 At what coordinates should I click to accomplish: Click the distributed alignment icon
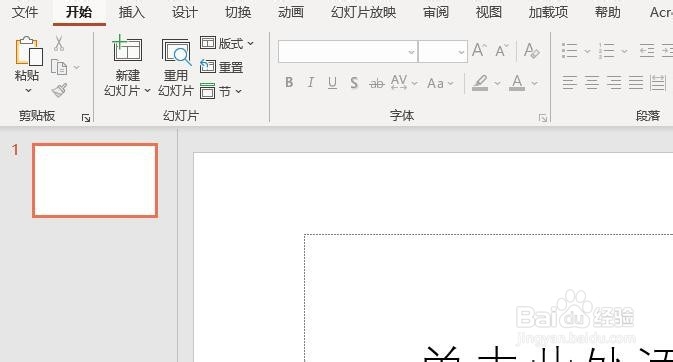(x=658, y=82)
